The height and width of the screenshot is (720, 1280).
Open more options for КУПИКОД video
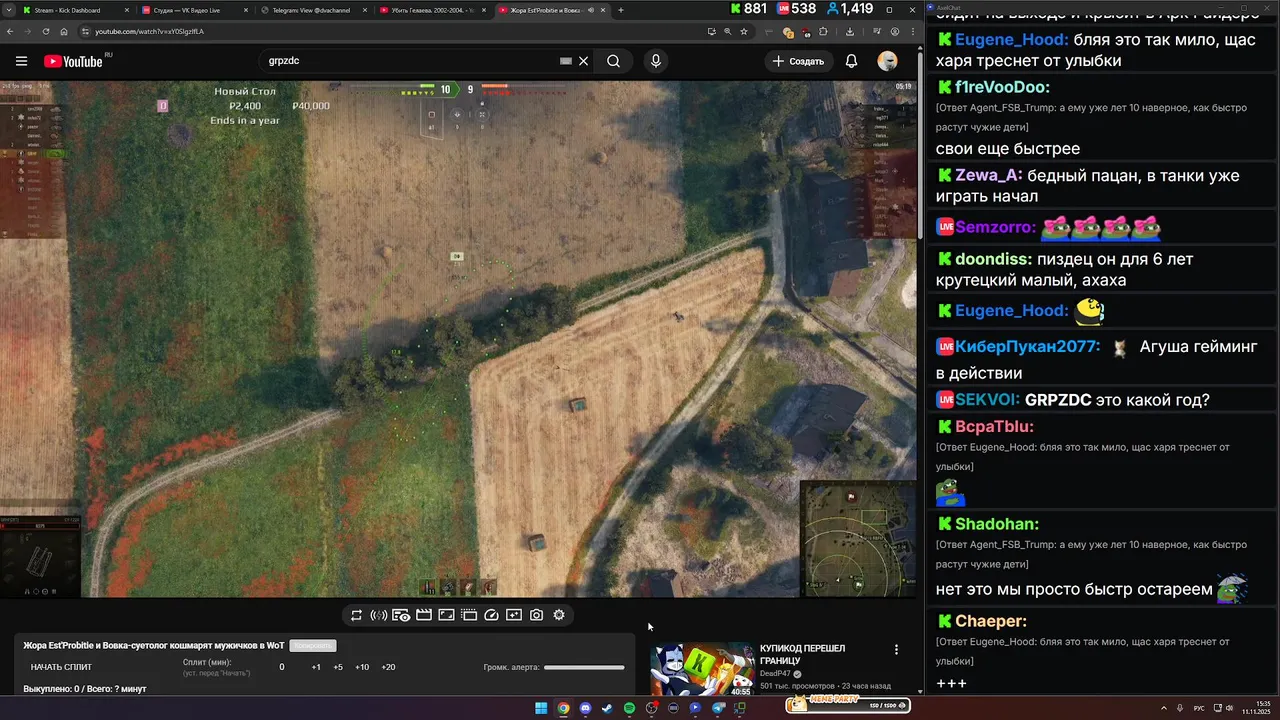[x=896, y=649]
